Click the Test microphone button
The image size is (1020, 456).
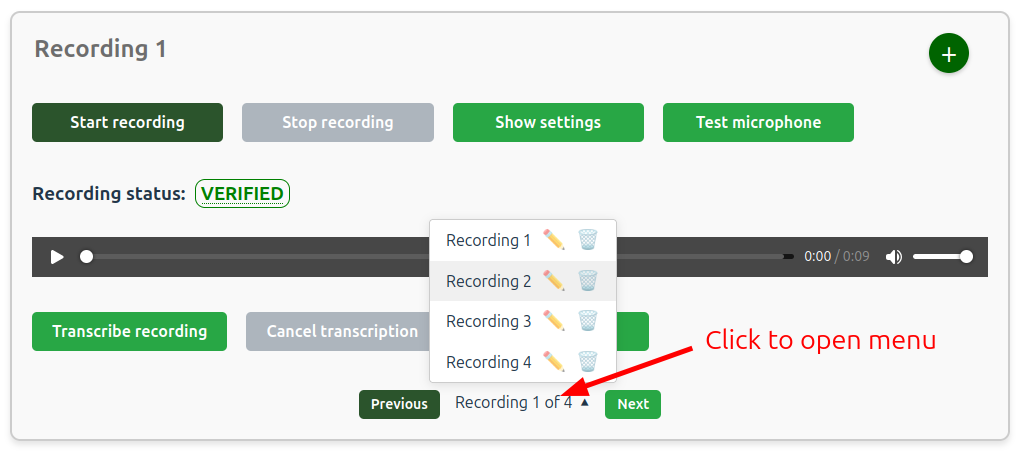(x=758, y=123)
